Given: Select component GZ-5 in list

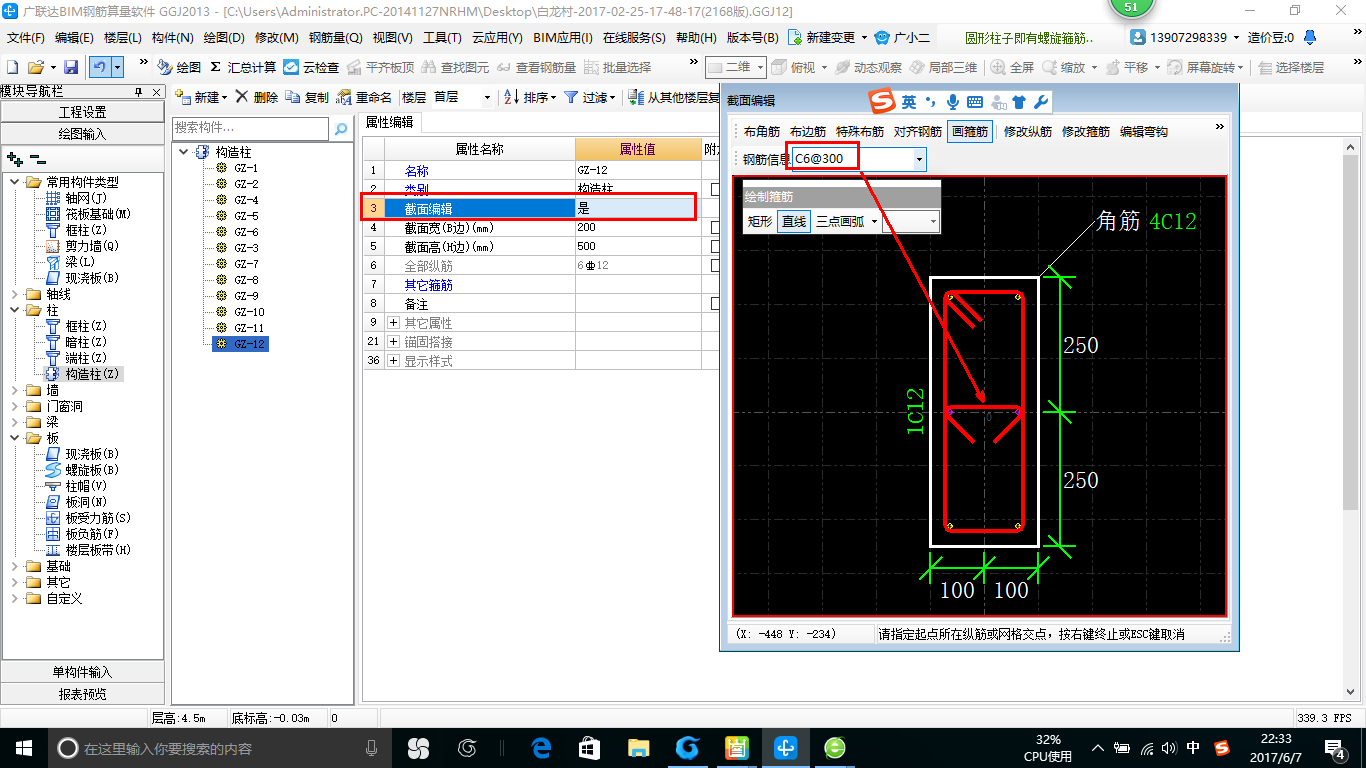Looking at the screenshot, I should coord(246,216).
